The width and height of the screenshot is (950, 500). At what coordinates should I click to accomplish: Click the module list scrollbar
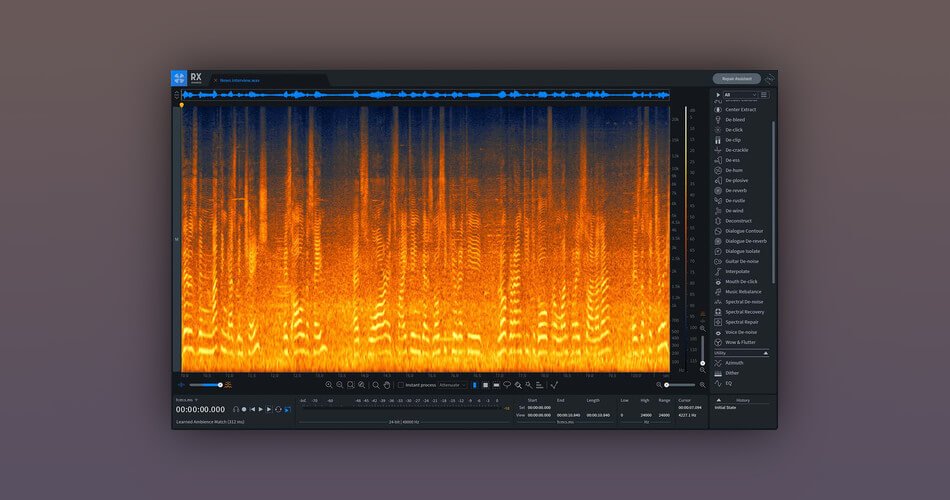[x=773, y=202]
